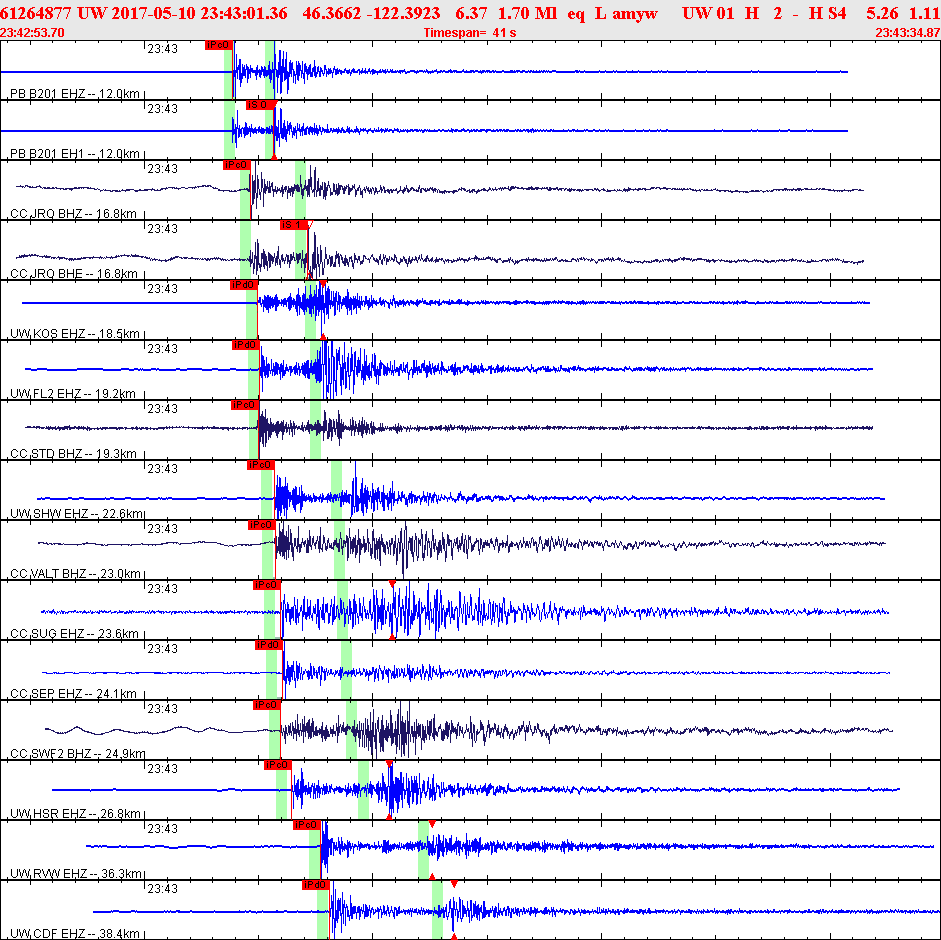Click the green predicted S band on UW SHW EHZ
The width and height of the screenshot is (941, 940).
(336, 490)
